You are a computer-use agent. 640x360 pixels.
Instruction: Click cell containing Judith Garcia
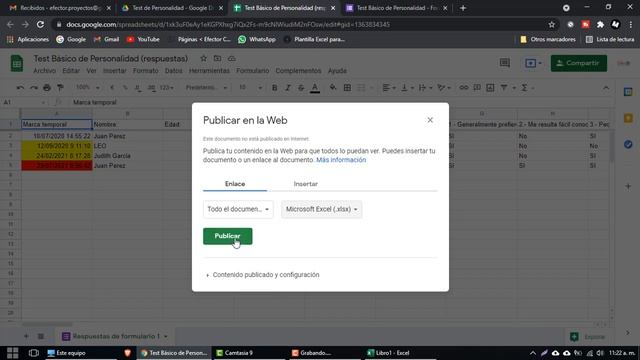pyautogui.click(x=127, y=156)
